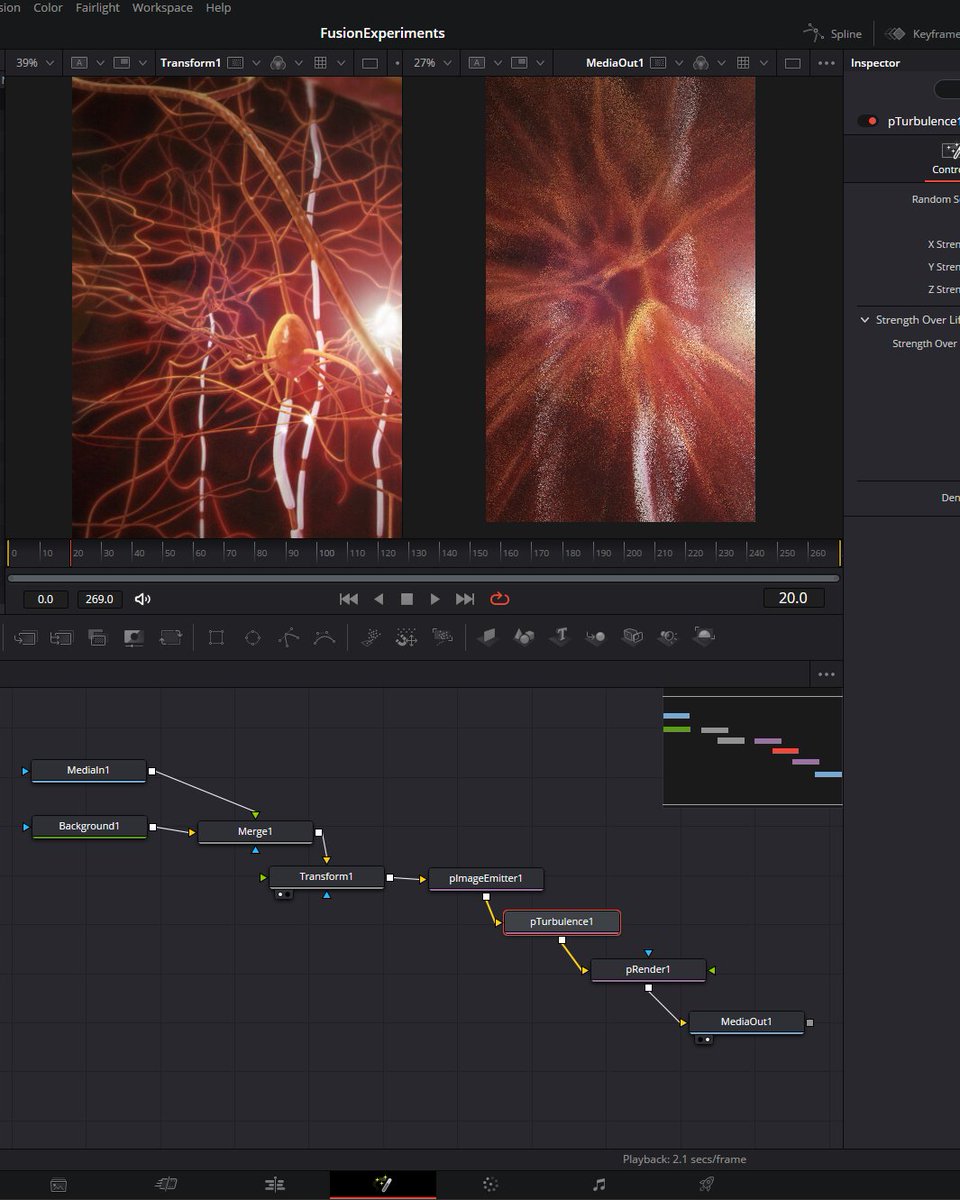Add a Camera 3D node
Viewport: 960px width, 1200px height.
coord(632,637)
